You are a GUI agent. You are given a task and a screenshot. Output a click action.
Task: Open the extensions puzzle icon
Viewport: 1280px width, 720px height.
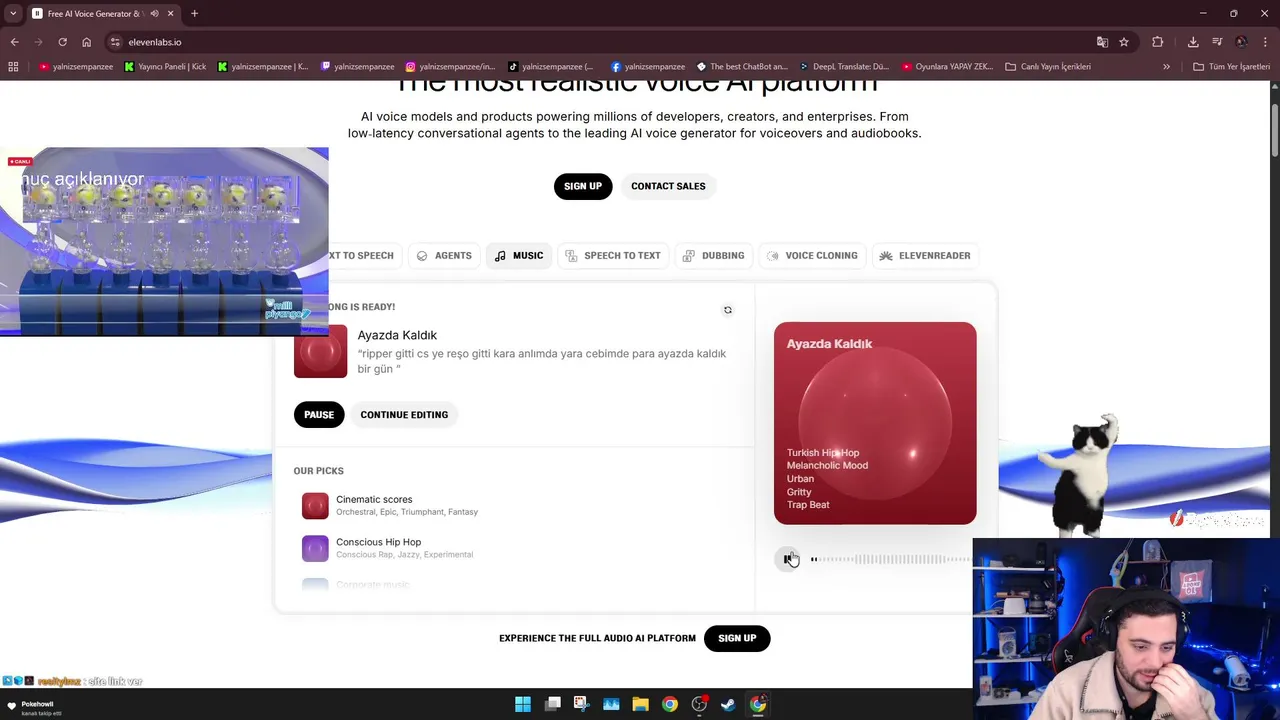pyautogui.click(x=1157, y=42)
